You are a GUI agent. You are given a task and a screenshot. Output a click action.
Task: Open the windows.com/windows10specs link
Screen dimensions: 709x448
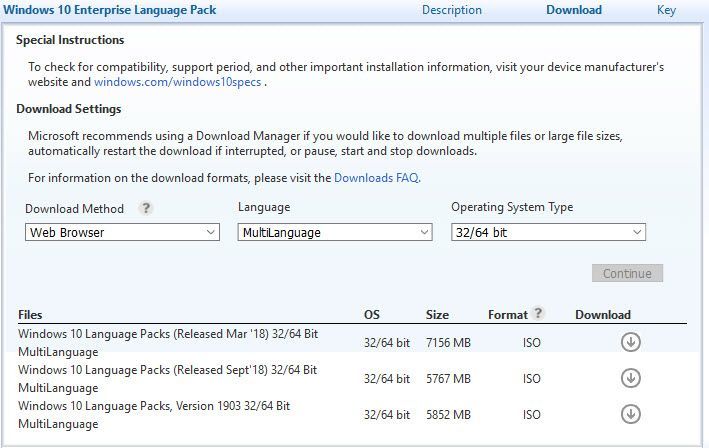(179, 82)
